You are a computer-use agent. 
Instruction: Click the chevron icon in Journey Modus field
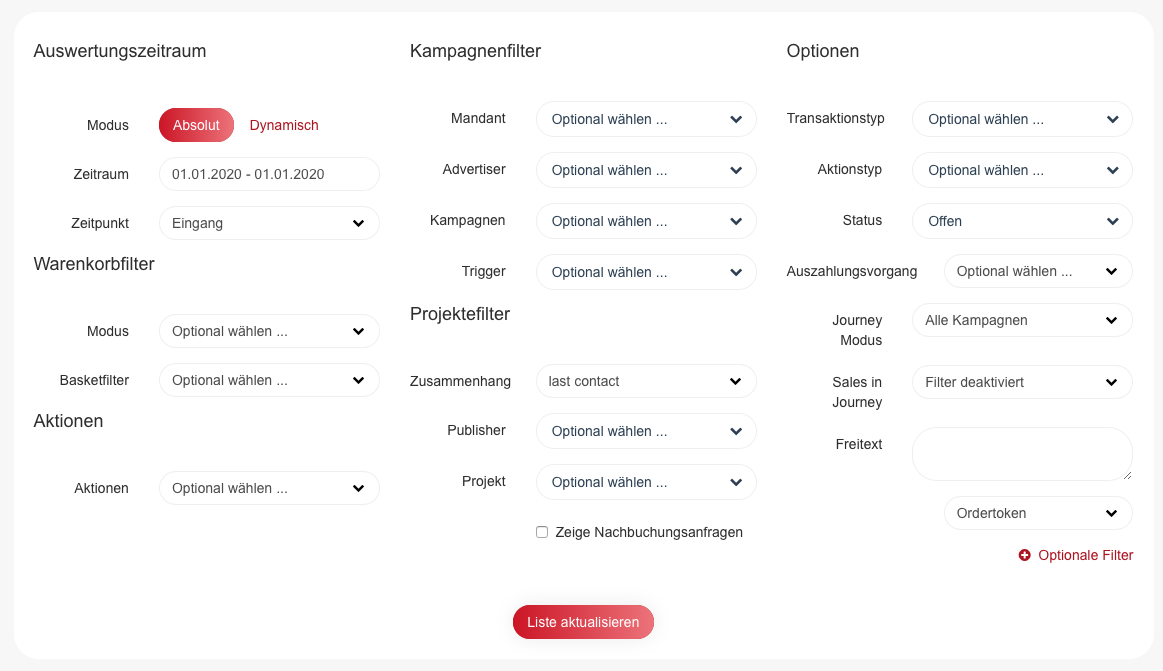1111,320
